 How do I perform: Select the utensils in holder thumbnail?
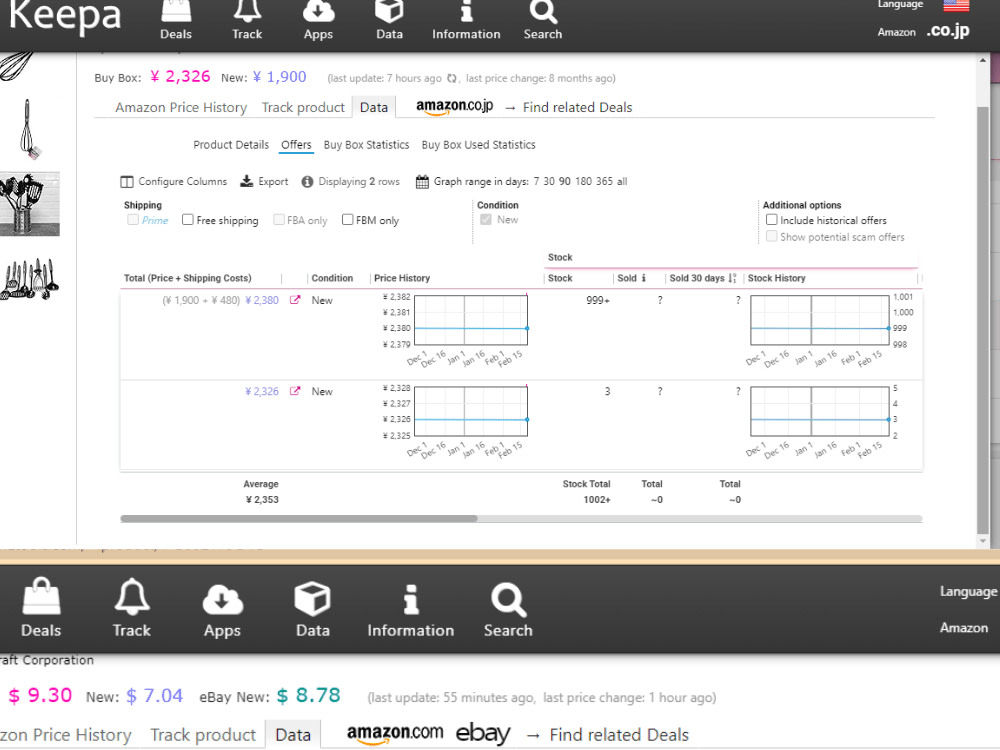pyautogui.click(x=29, y=203)
